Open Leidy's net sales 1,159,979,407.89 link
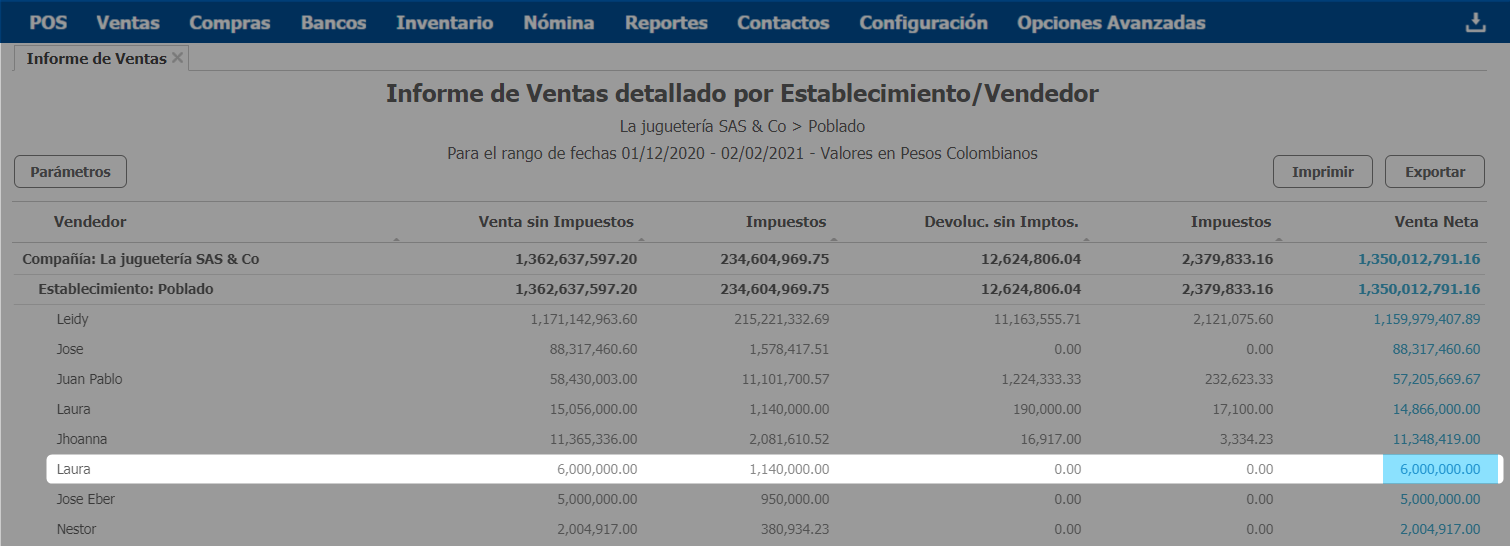Image resolution: width=1510 pixels, height=546 pixels. [1426, 319]
